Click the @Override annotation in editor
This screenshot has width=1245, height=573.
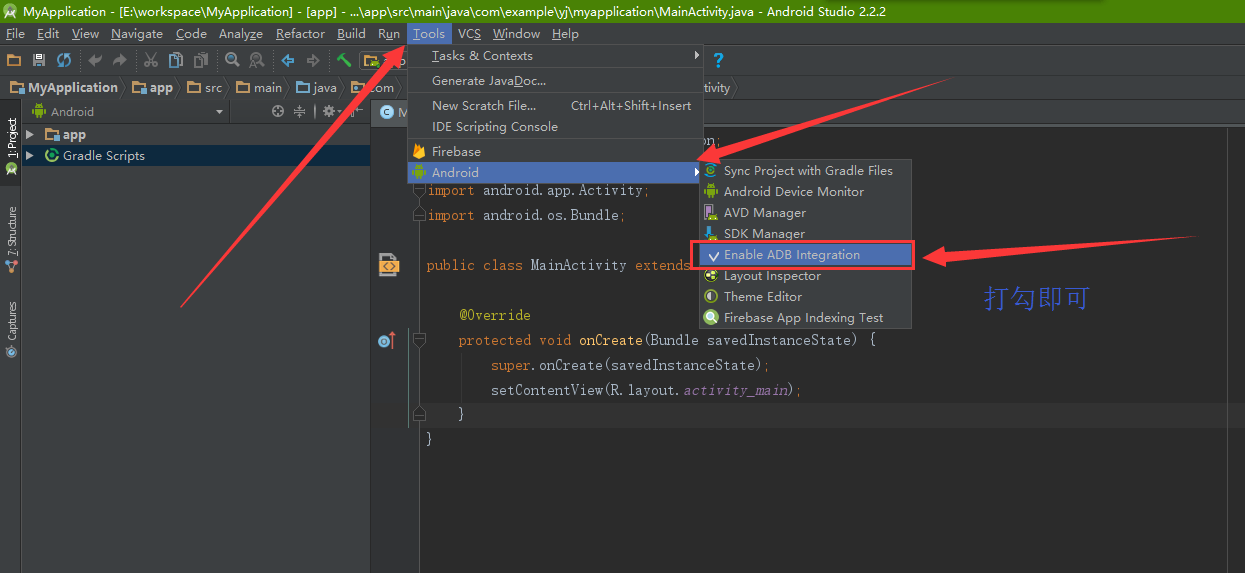pos(495,315)
